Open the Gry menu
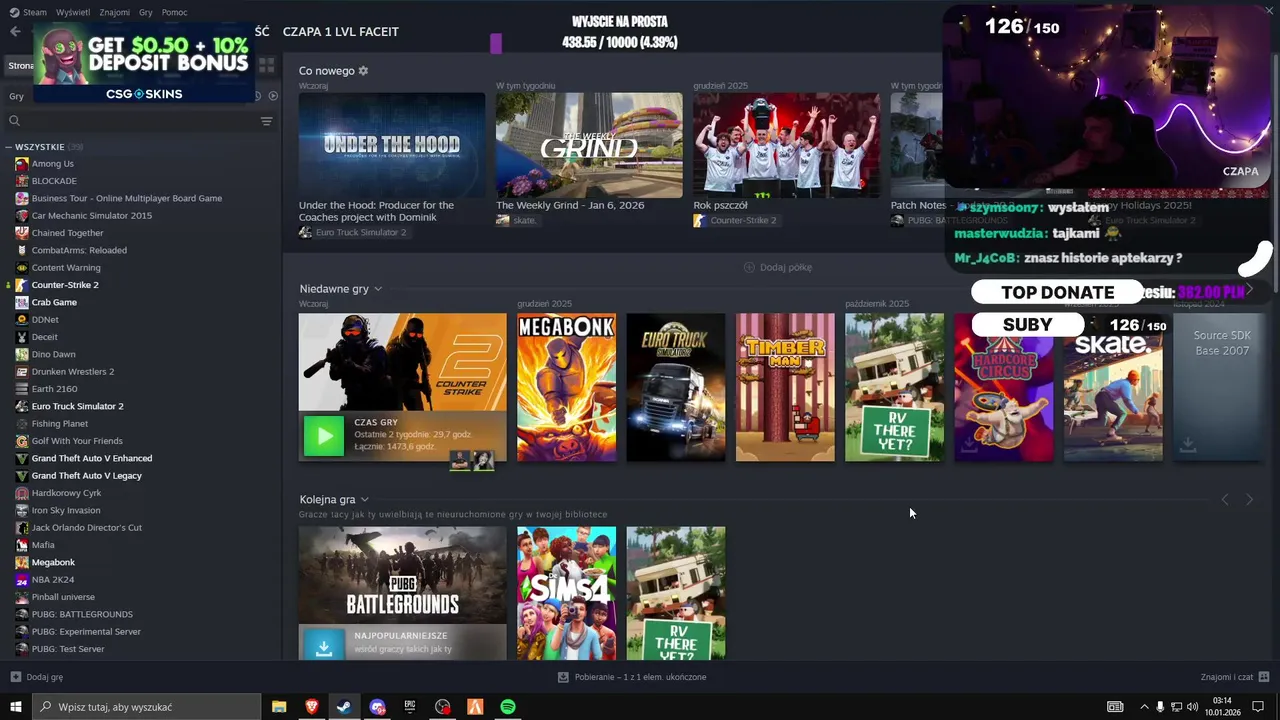The width and height of the screenshot is (1280, 720). 146,12
